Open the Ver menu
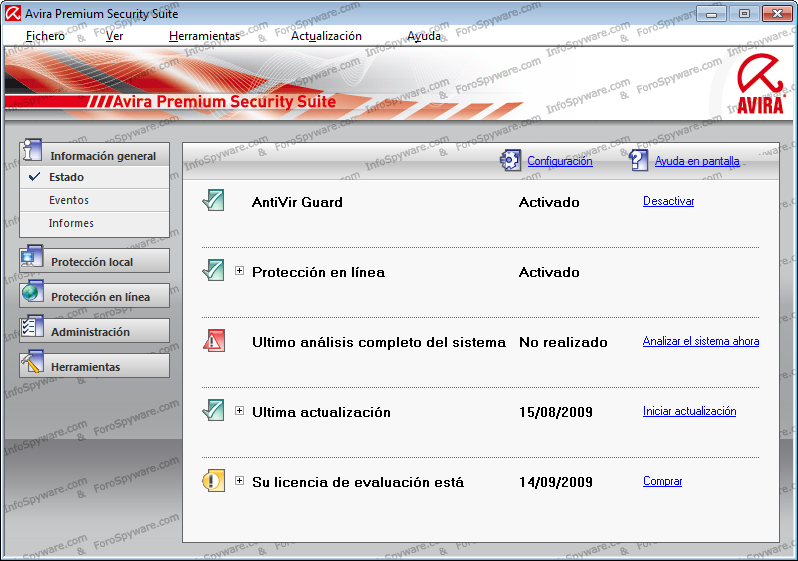 coord(115,36)
